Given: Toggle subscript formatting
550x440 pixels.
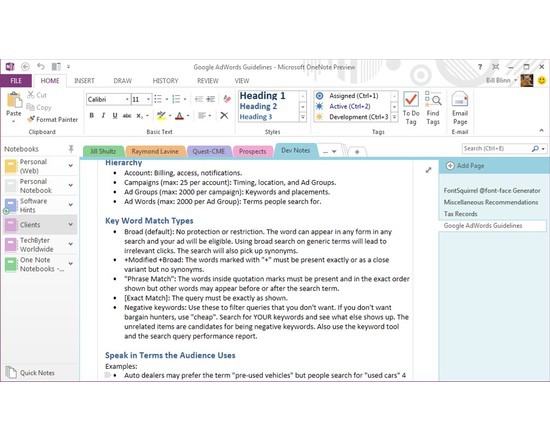Looking at the screenshot, I should click(140, 115).
